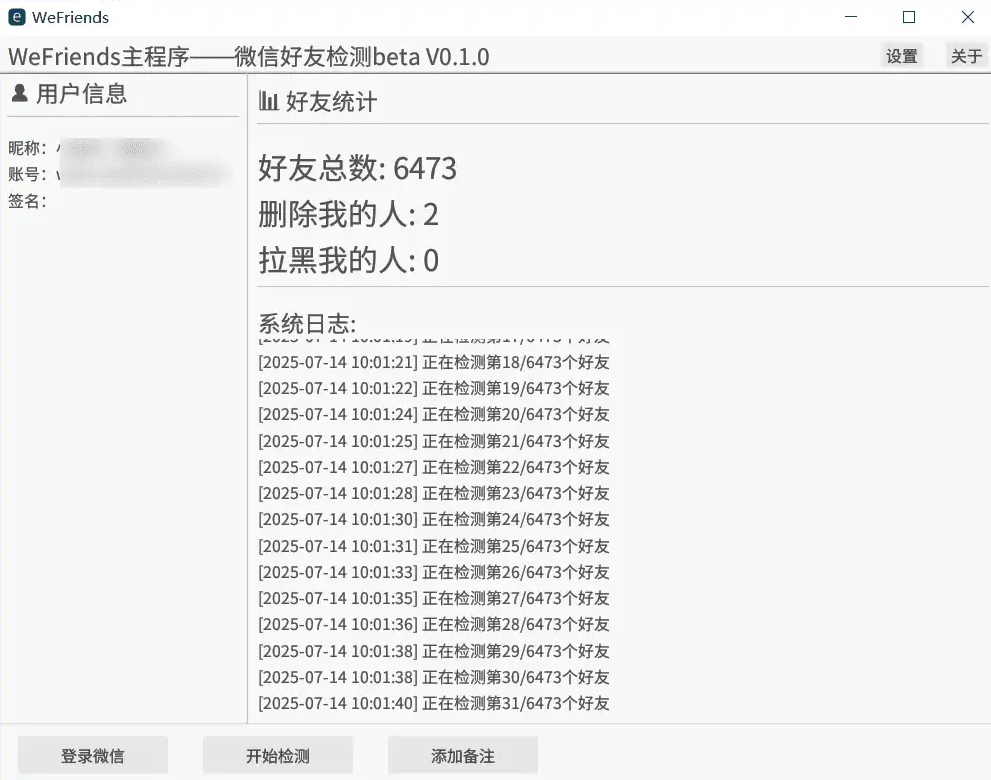The height and width of the screenshot is (780, 991).
Task: Click the 签名 signature label
Action: [x=27, y=201]
